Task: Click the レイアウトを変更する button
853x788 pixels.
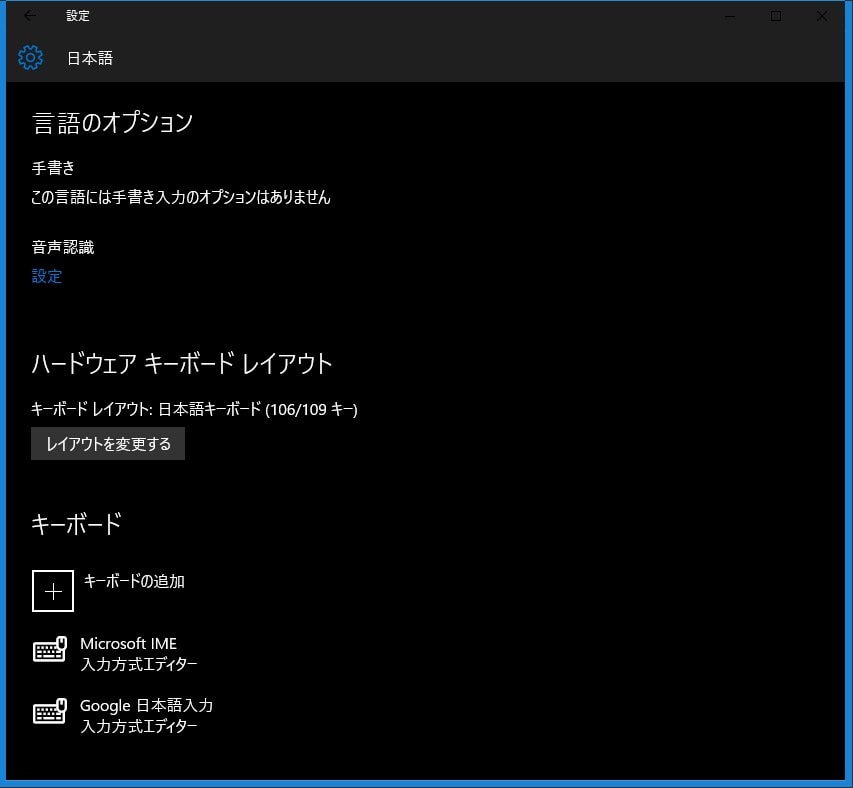Action: [x=108, y=444]
